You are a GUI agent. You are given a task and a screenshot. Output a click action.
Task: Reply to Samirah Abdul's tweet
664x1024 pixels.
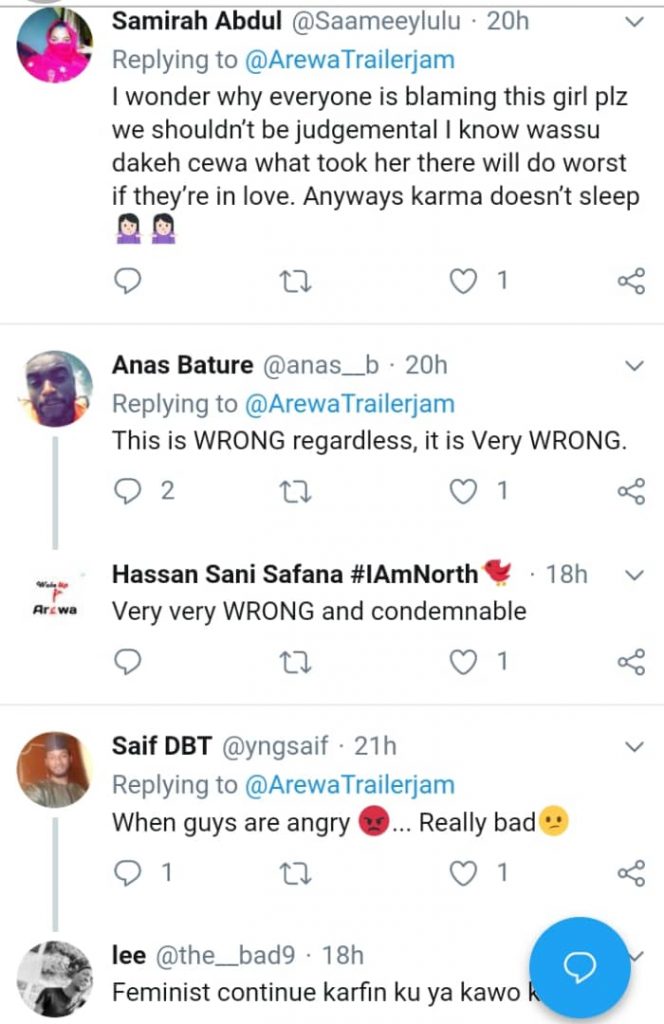coord(127,283)
